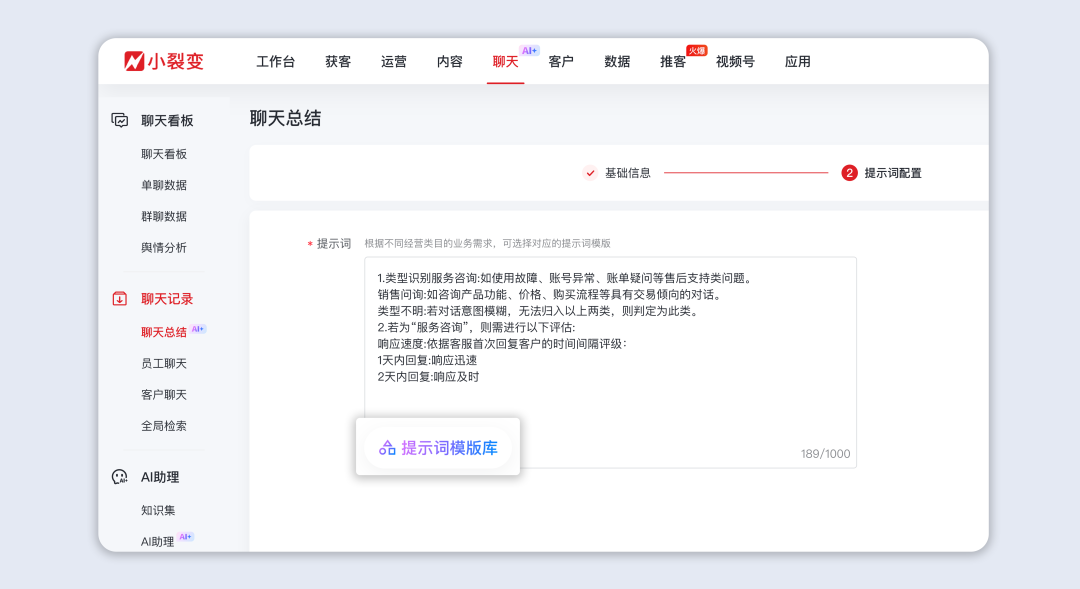Image resolution: width=1080 pixels, height=589 pixels.
Task: Switch to the 客户 tab
Action: 560,61
